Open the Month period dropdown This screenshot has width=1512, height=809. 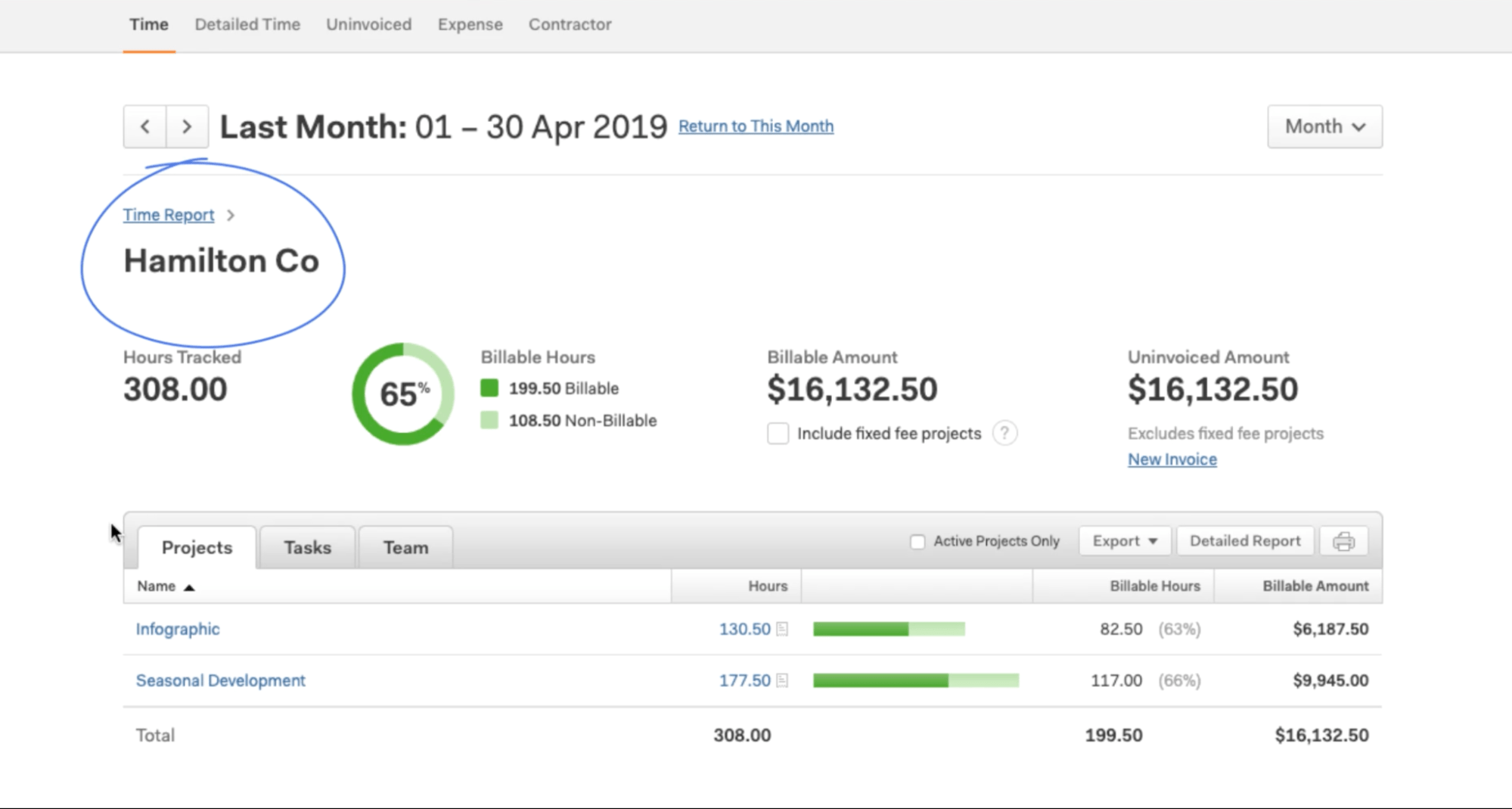point(1324,126)
